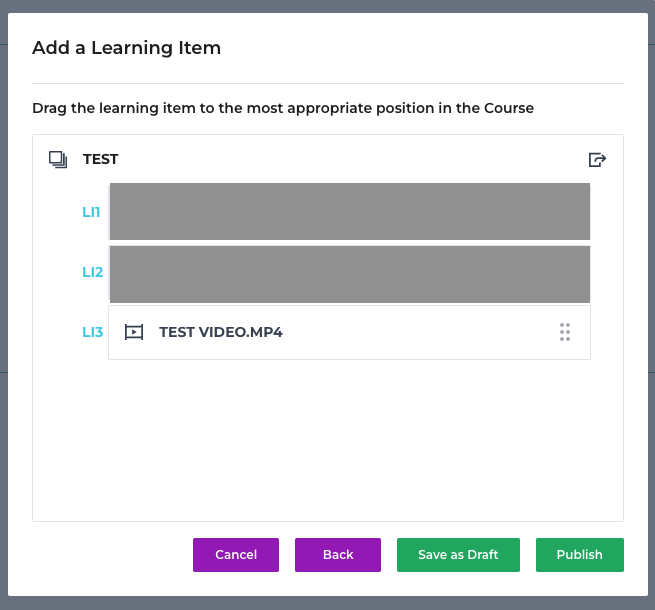The width and height of the screenshot is (655, 610).
Task: Go to the previous step with Back
Action: (338, 555)
